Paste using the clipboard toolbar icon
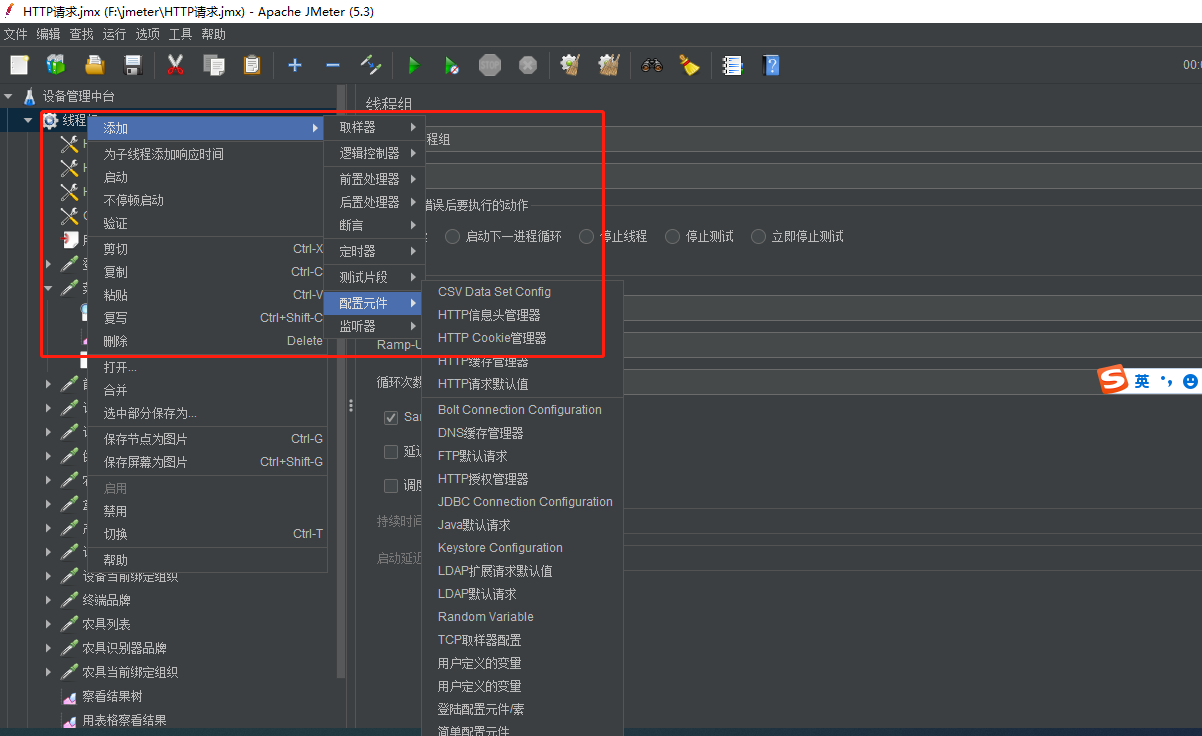This screenshot has width=1202, height=736. coord(252,65)
